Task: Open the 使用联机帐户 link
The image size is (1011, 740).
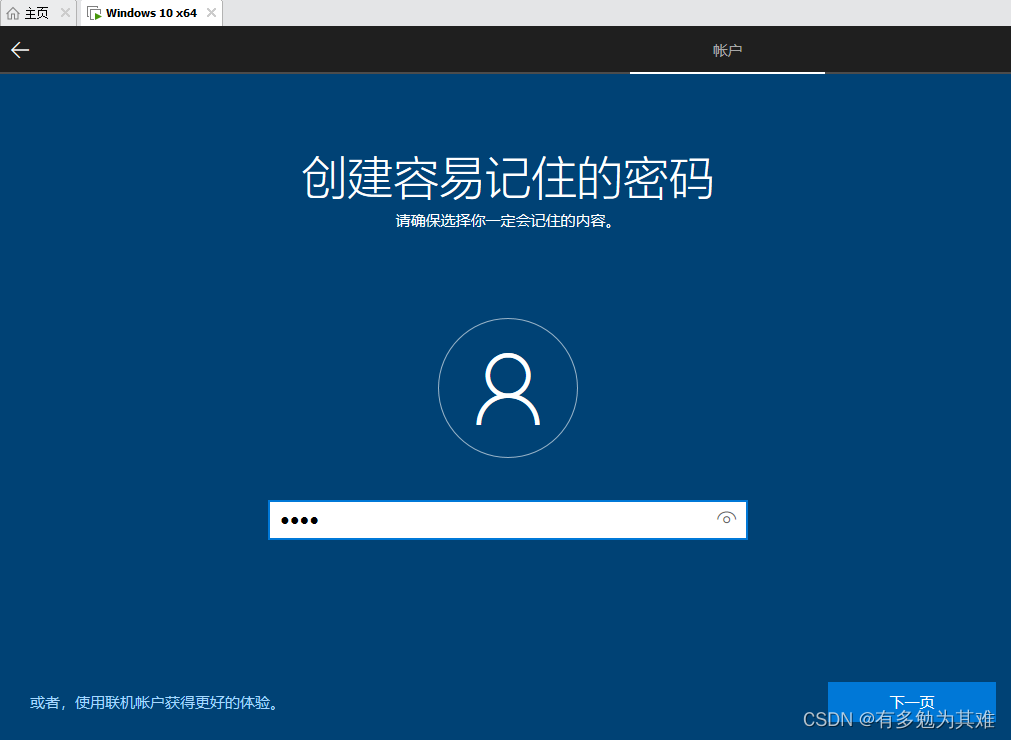Action: (x=155, y=703)
